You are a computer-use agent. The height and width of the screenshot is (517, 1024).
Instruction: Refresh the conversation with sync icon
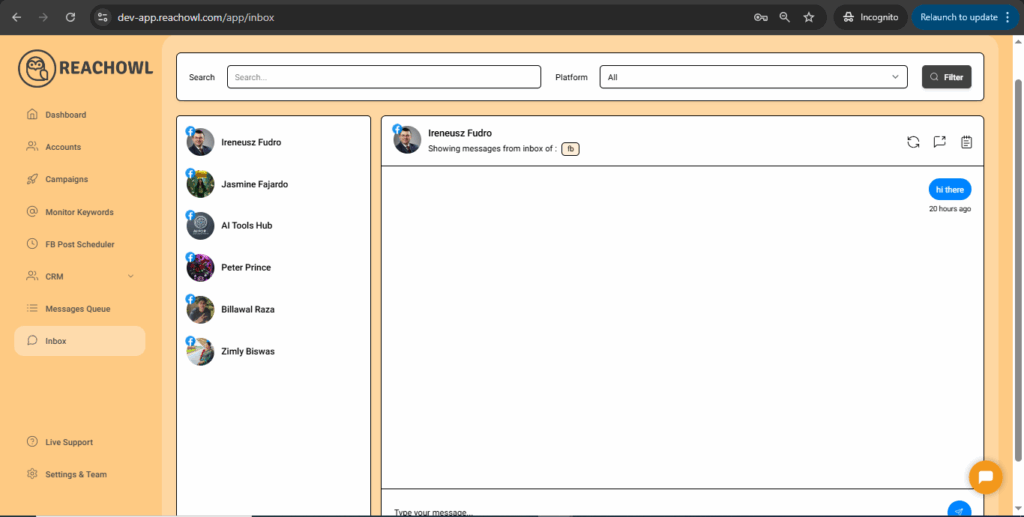(913, 142)
